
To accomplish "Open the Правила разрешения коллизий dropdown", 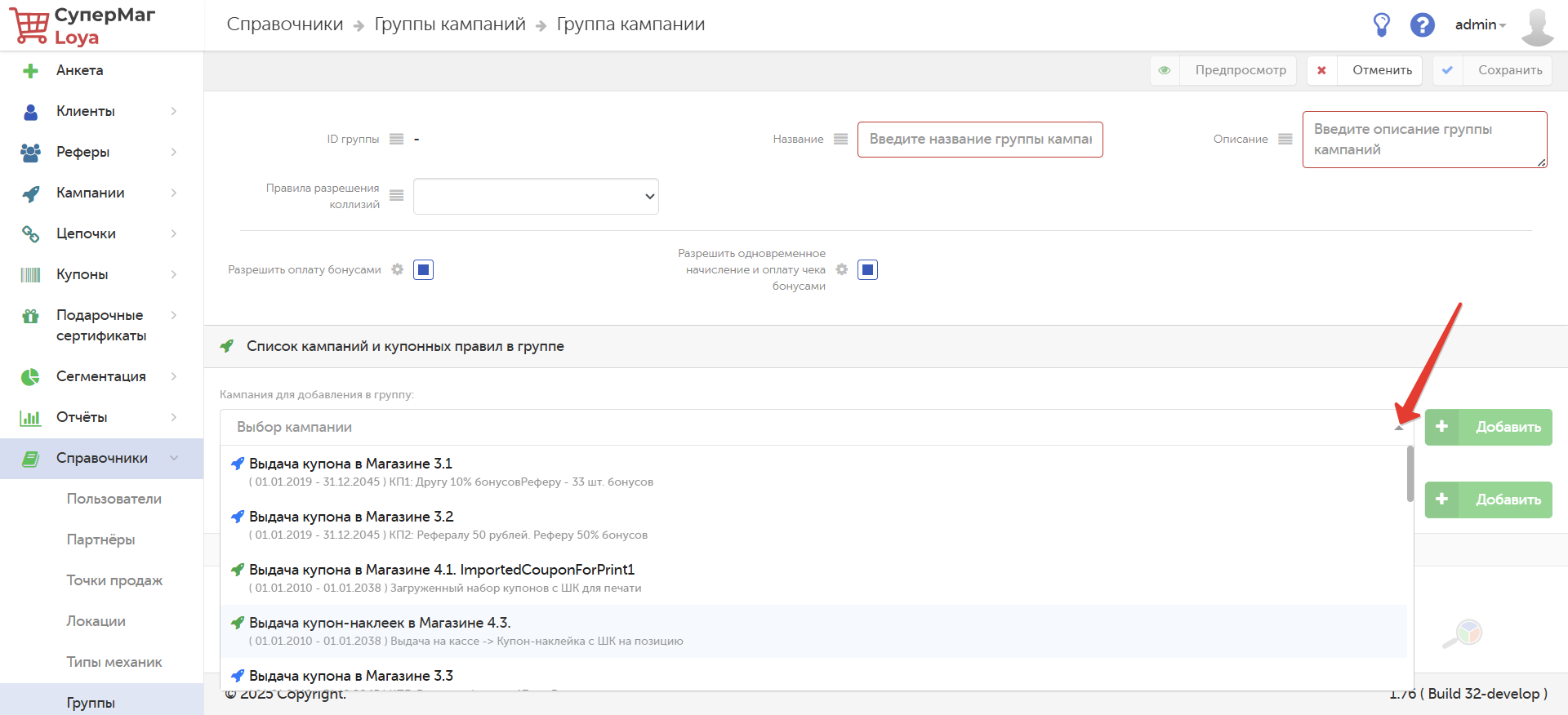I will click(x=536, y=196).
